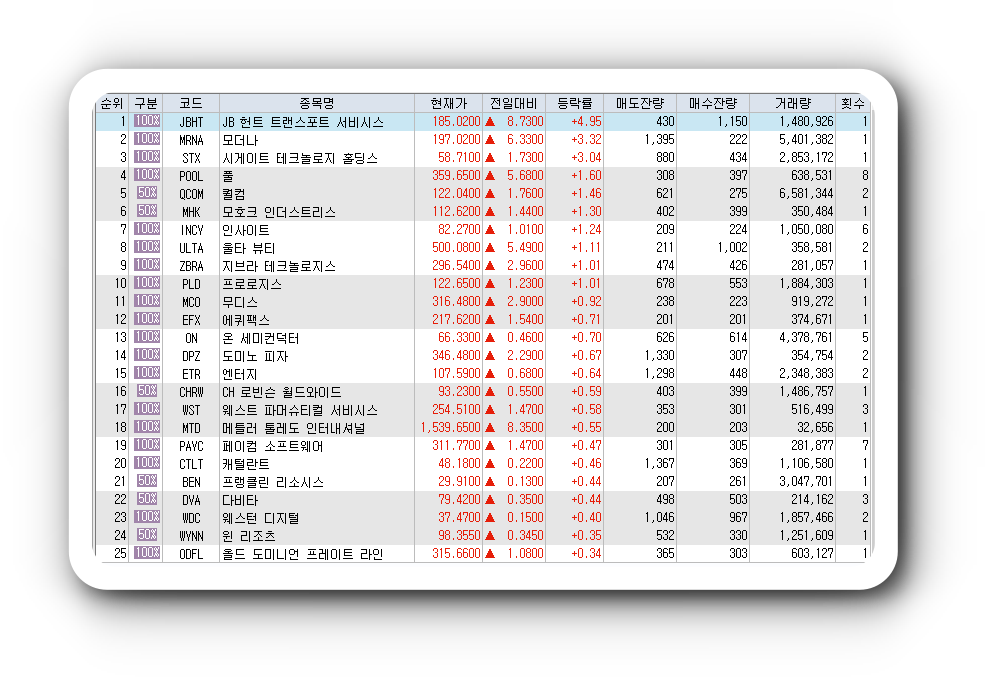Click current price 1,539.6500

[450, 428]
